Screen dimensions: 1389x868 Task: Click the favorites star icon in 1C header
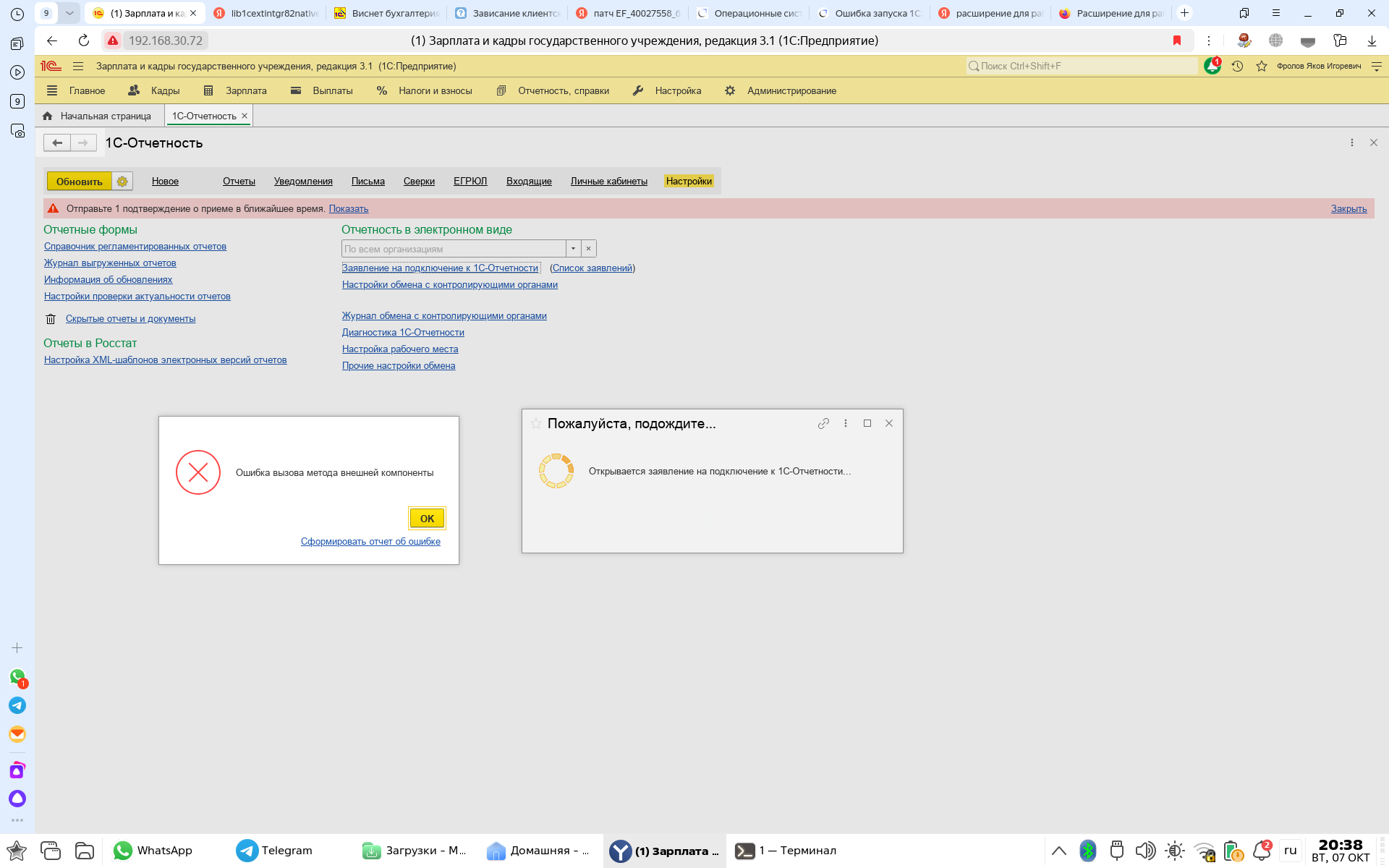[x=1262, y=67]
